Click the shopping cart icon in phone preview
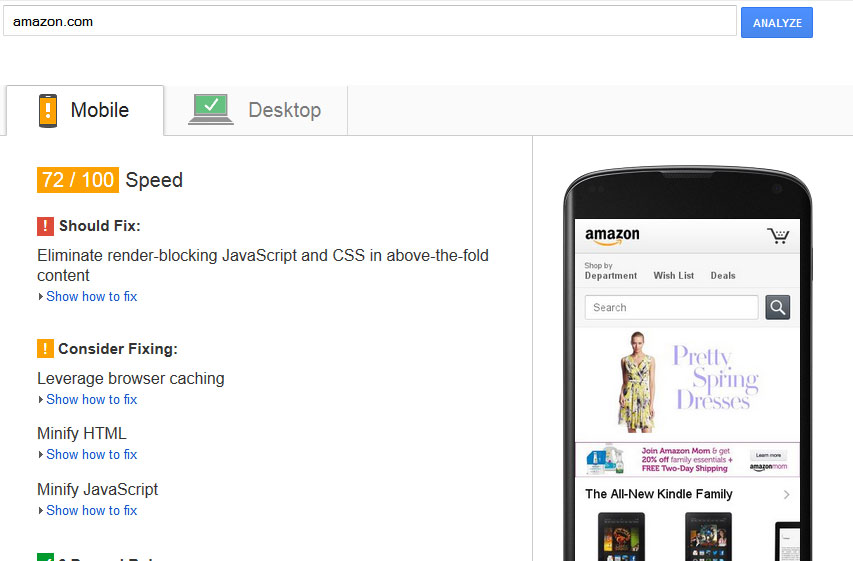The image size is (853, 561). tap(778, 236)
